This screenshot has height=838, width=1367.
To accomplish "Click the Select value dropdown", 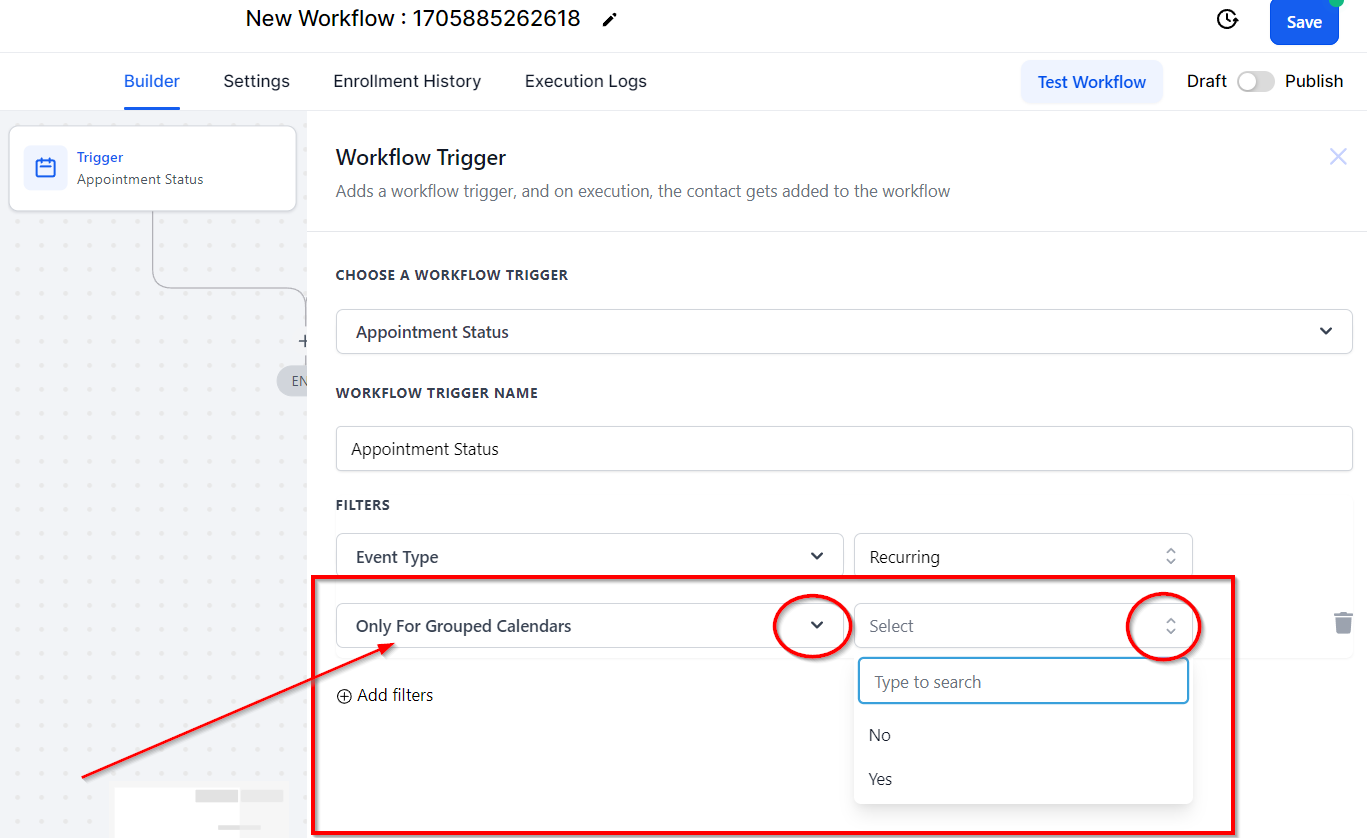I will [1023, 626].
